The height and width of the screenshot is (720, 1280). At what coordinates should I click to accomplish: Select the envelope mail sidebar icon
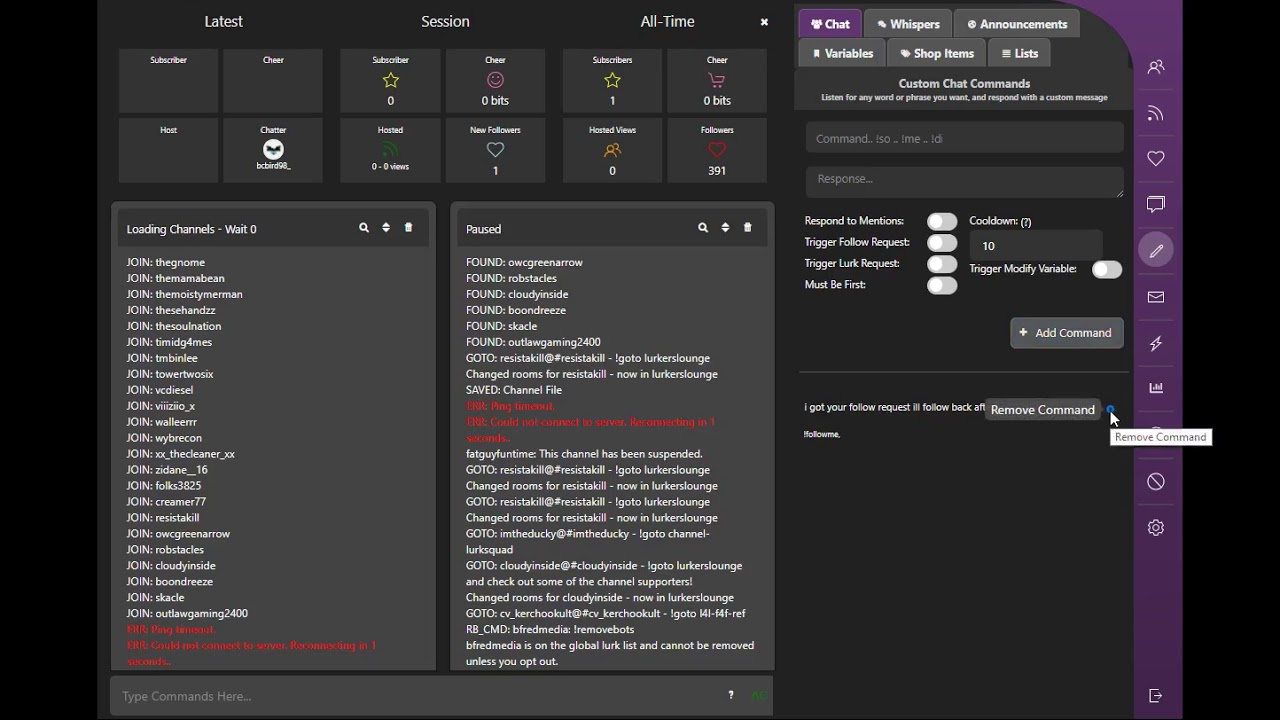pos(1156,297)
